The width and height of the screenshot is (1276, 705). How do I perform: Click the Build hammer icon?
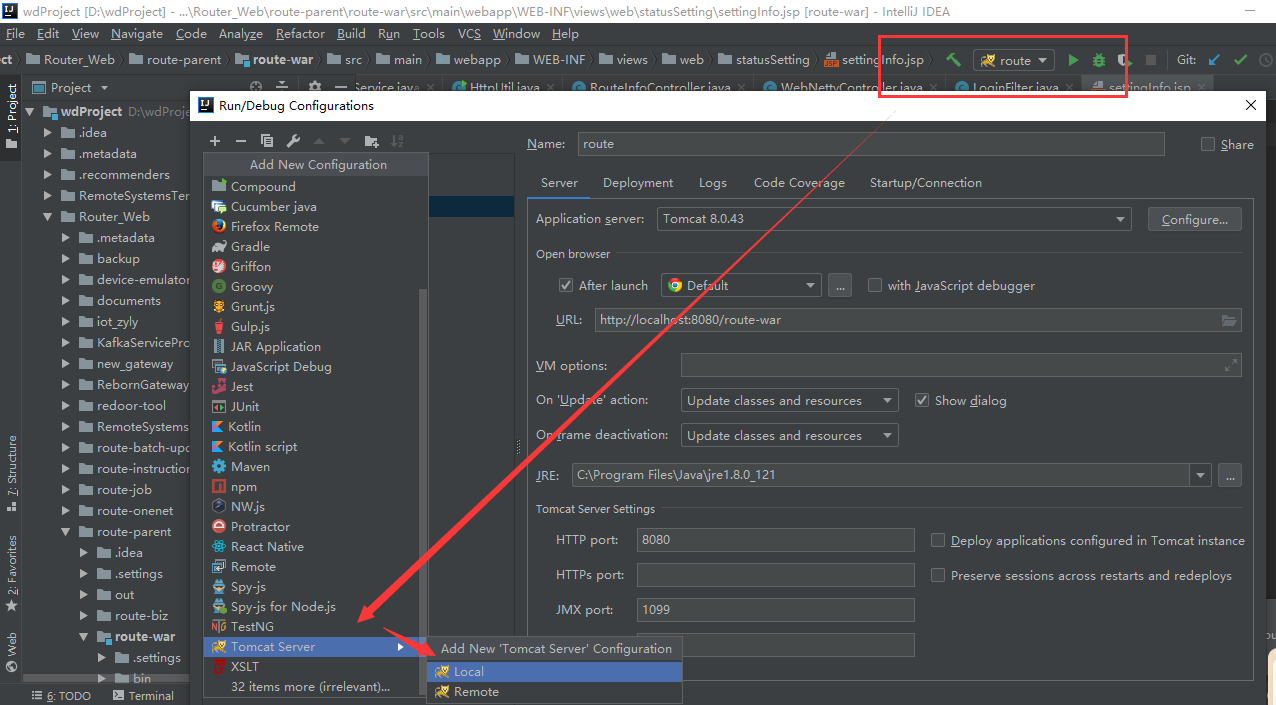pyautogui.click(x=953, y=60)
